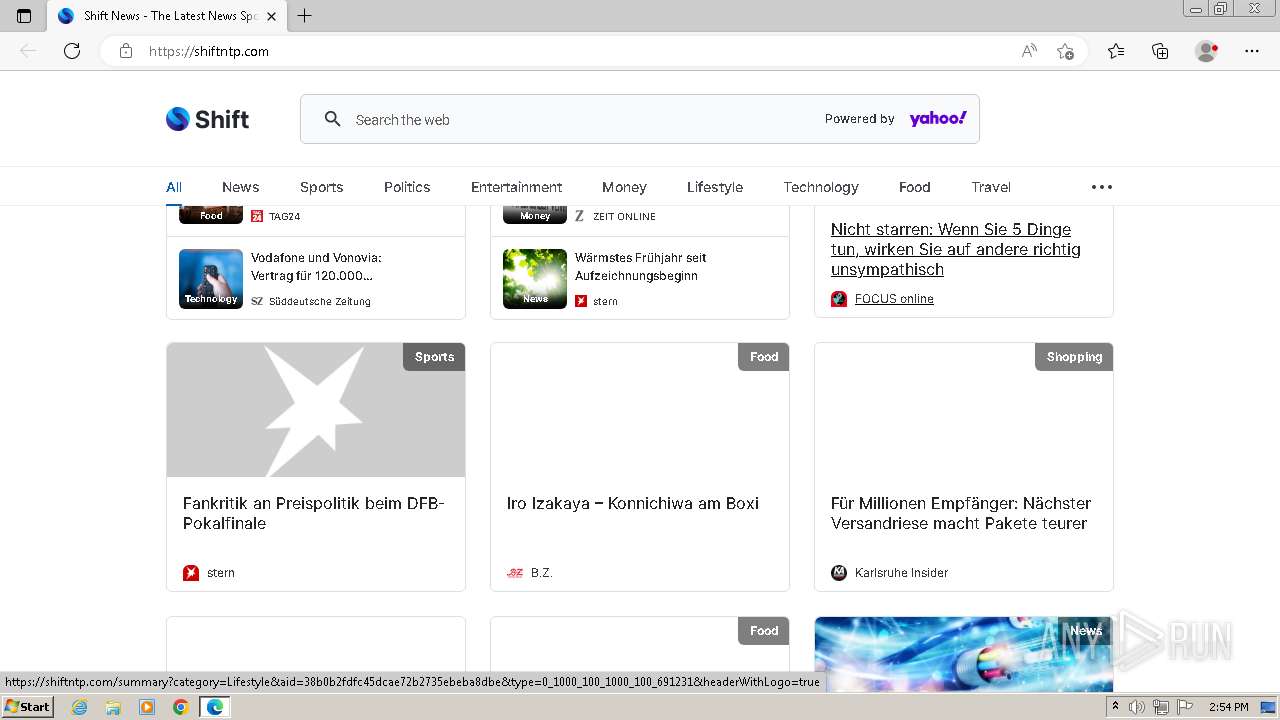This screenshot has height=720, width=1280.
Task: Click the Shift logo
Action: [207, 119]
